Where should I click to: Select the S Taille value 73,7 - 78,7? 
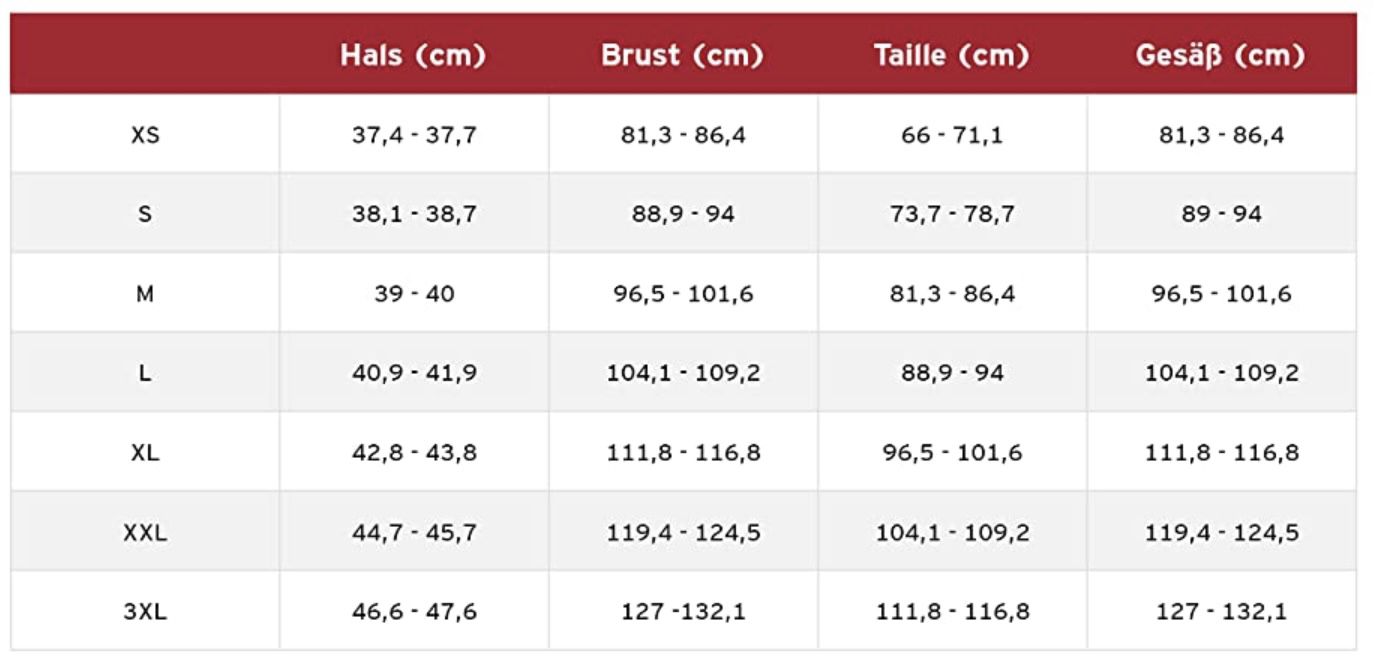(x=951, y=214)
